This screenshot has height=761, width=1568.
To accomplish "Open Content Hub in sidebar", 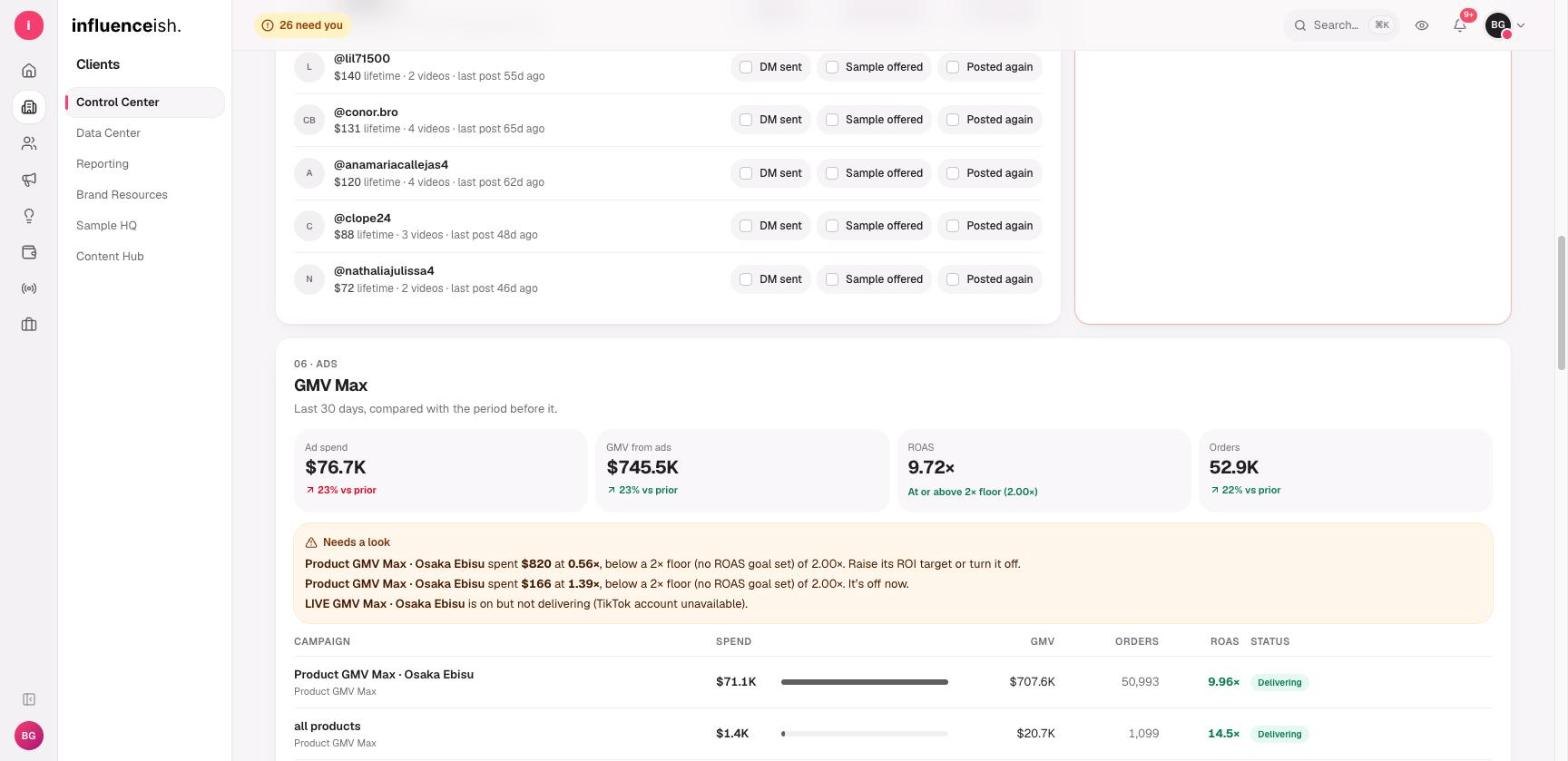I will (x=110, y=257).
